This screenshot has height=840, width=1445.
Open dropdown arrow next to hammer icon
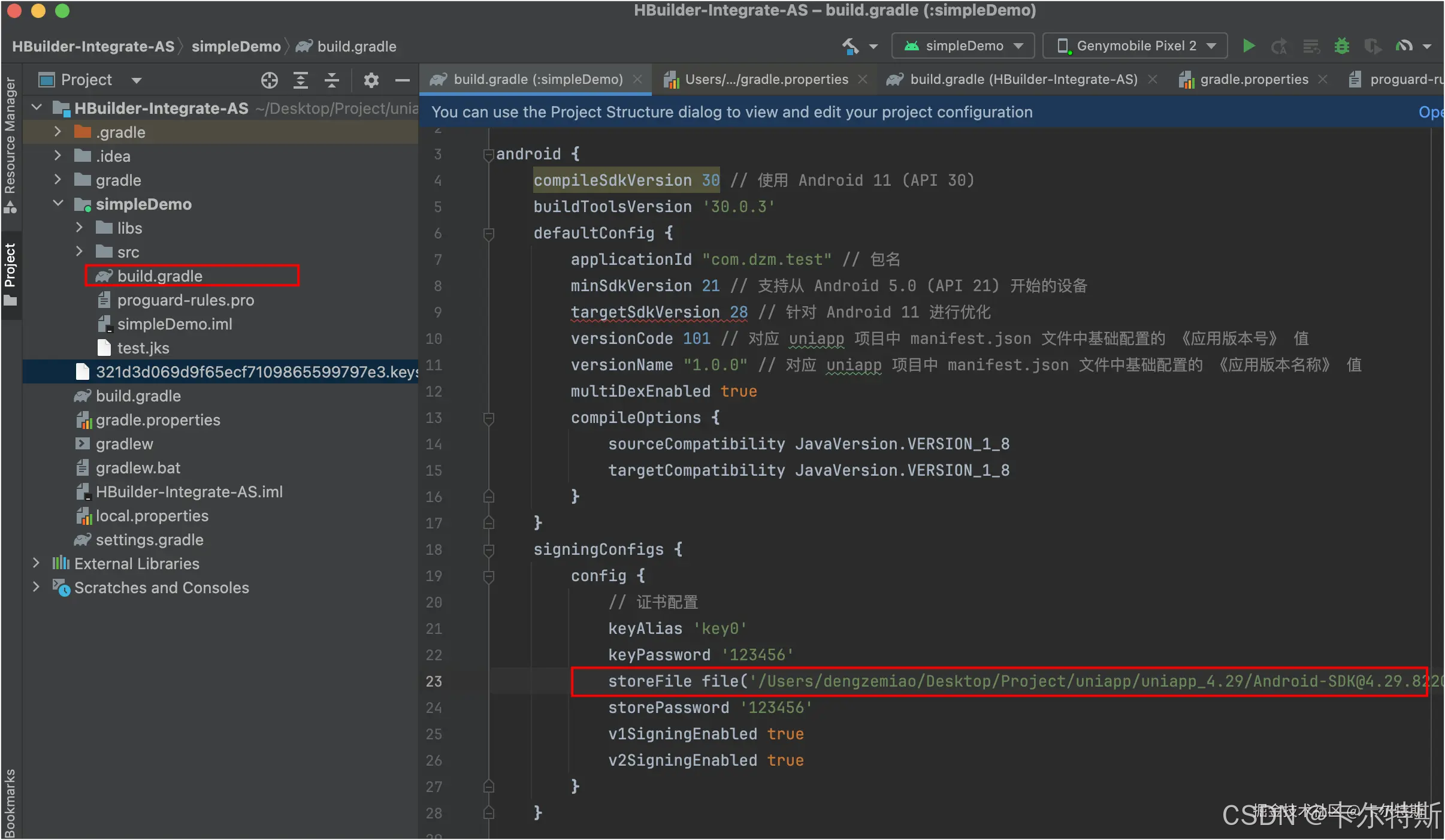(873, 47)
